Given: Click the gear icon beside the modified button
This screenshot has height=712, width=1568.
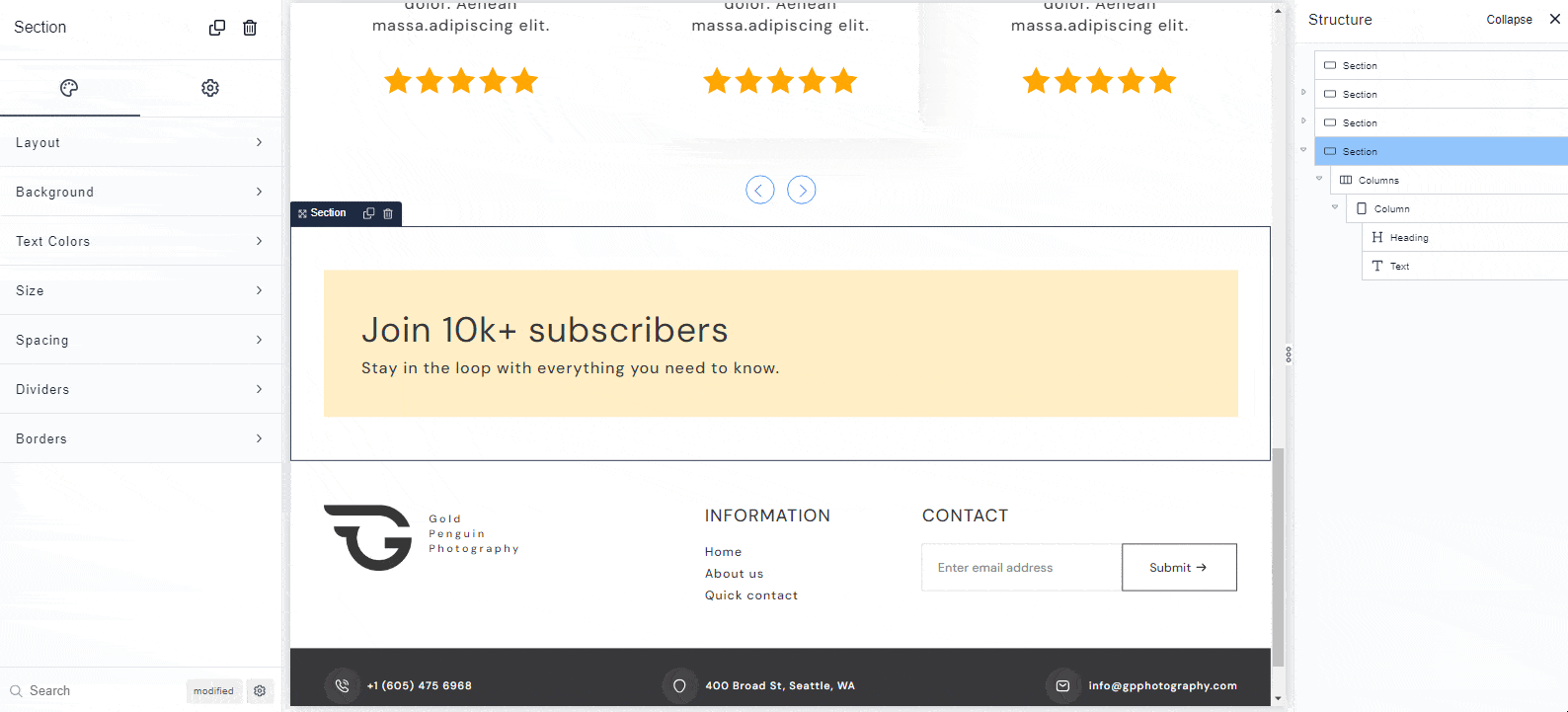Looking at the screenshot, I should (x=260, y=691).
